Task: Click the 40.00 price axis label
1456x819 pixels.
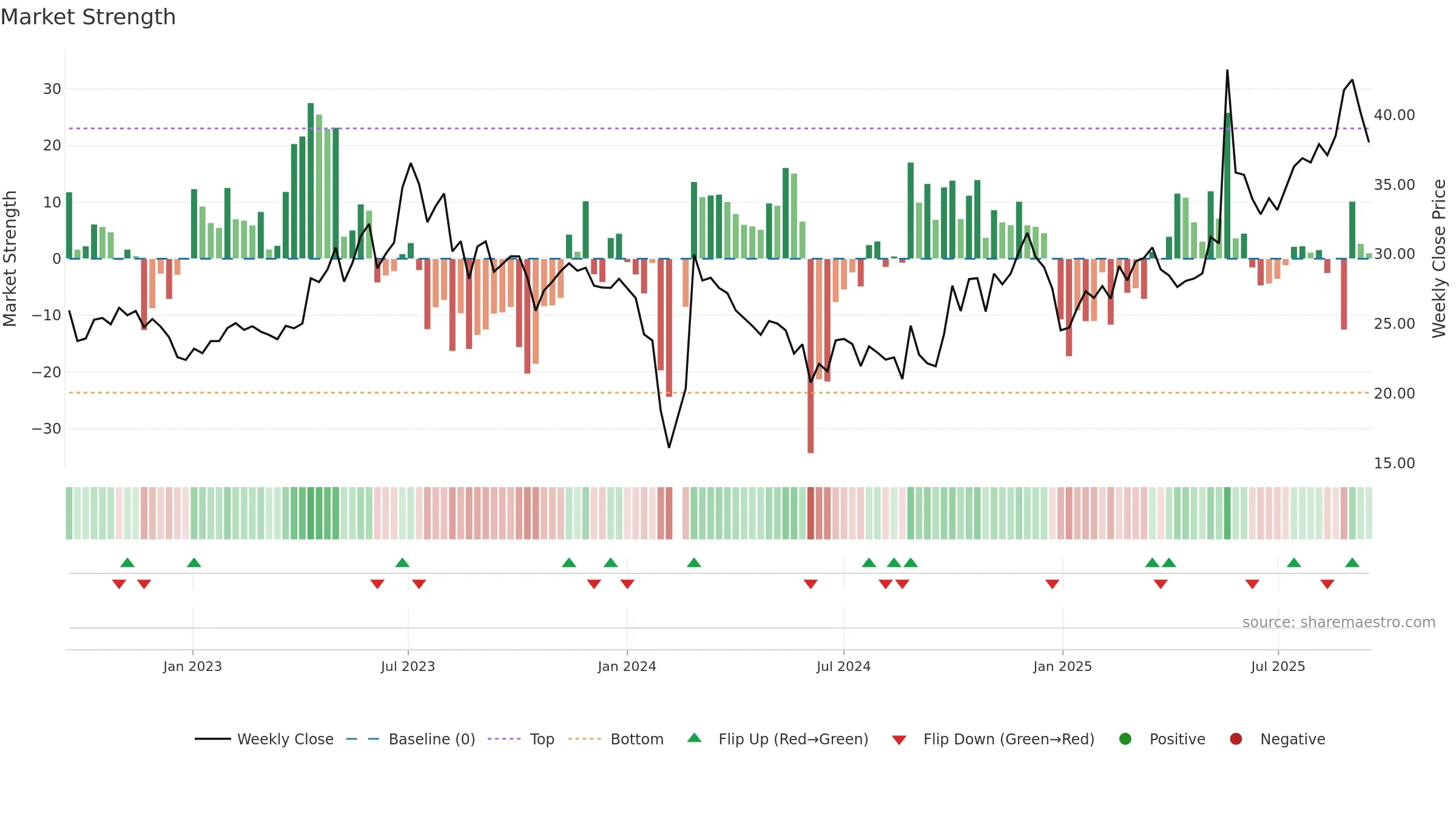Action: click(x=1394, y=115)
